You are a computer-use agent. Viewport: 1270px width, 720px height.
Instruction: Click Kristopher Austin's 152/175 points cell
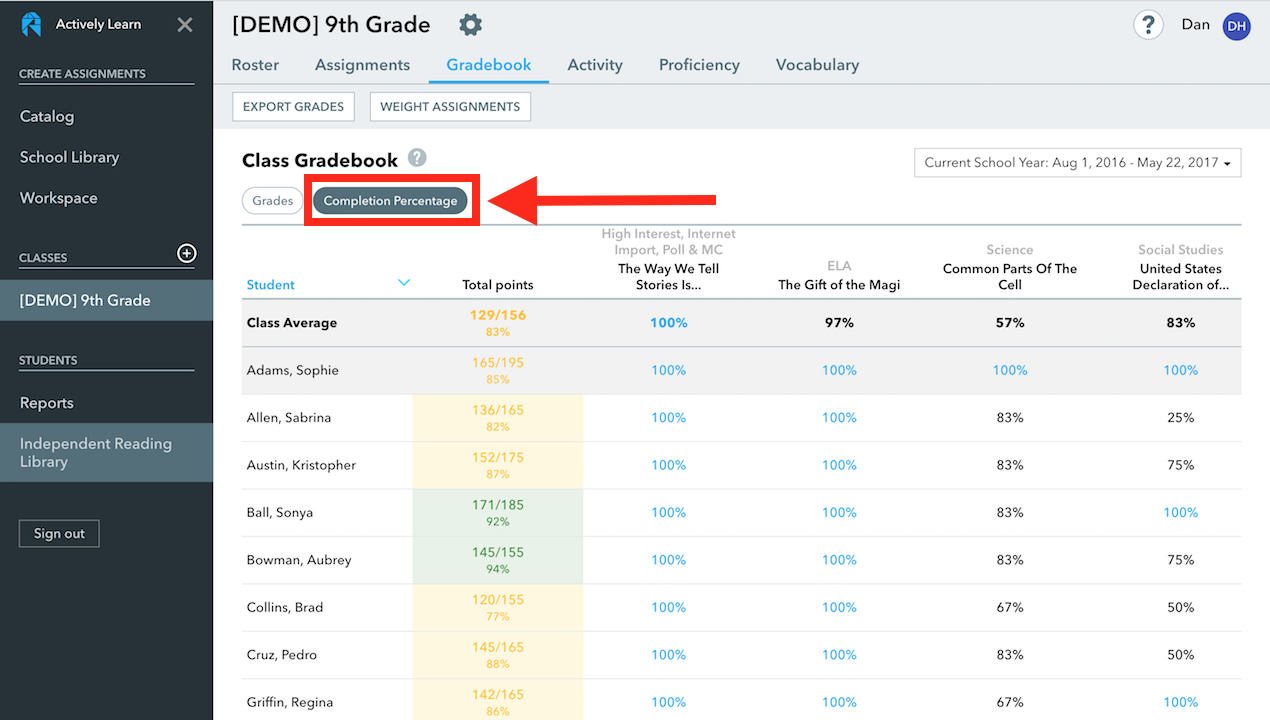pyautogui.click(x=498, y=465)
